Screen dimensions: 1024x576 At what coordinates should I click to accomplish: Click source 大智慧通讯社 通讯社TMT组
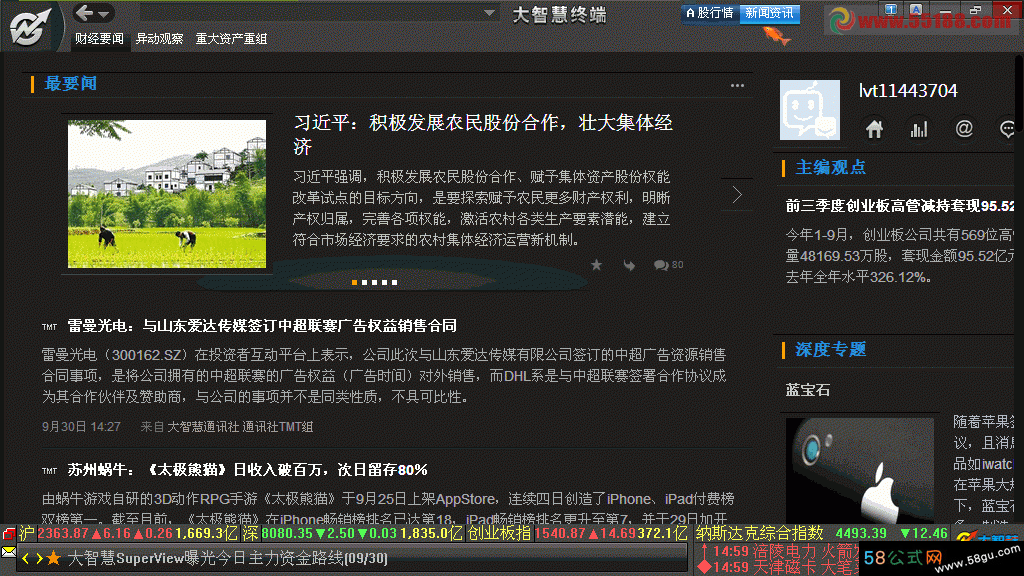coord(240,426)
